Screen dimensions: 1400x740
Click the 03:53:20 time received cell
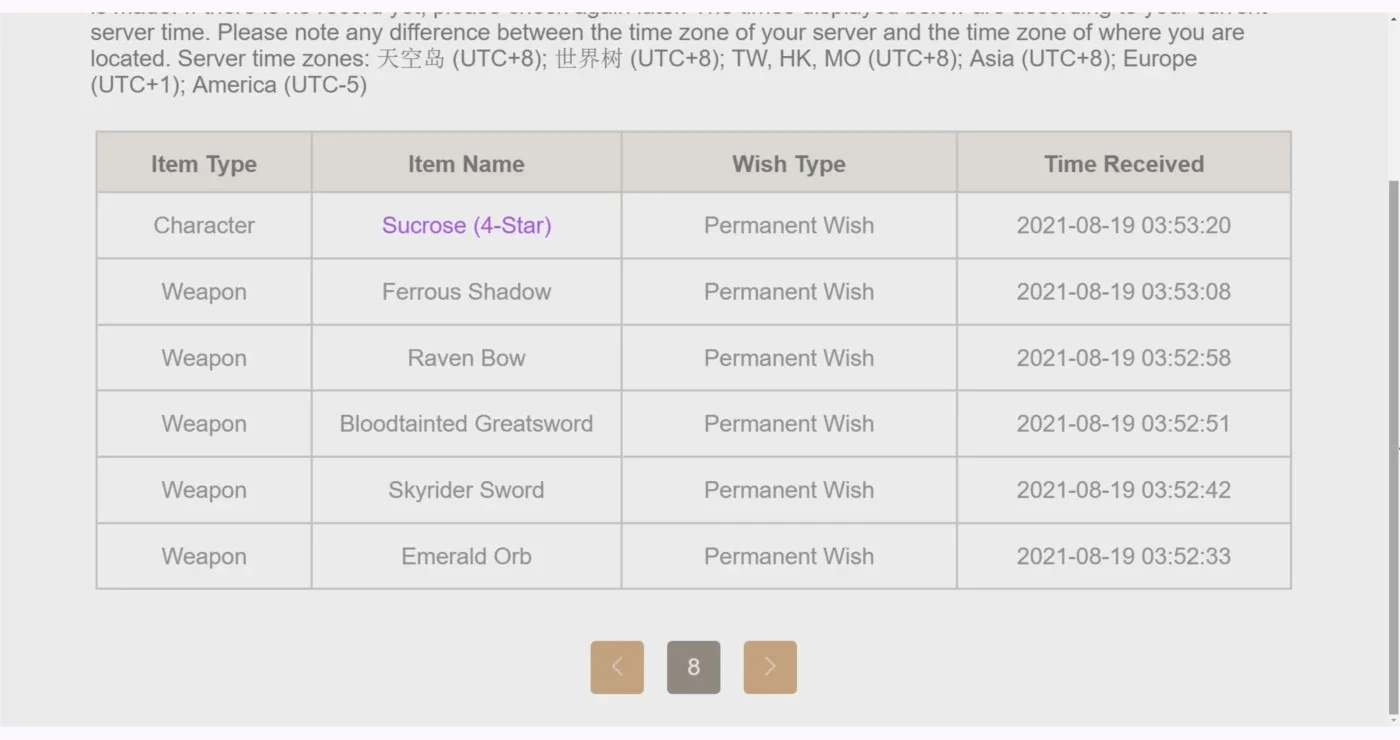tap(1124, 225)
